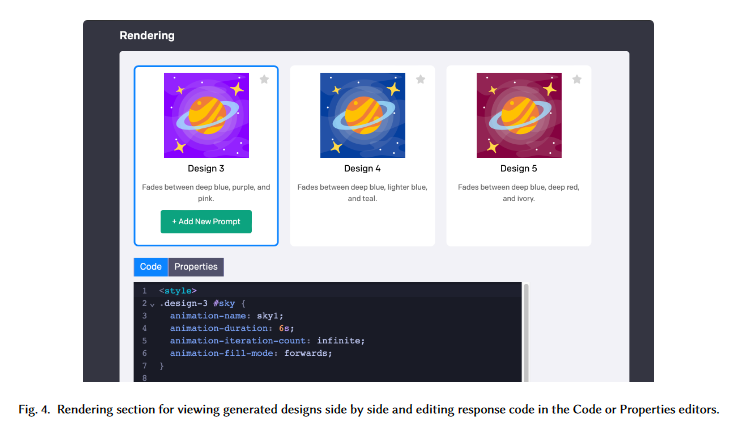This screenshot has height=439, width=746.
Task: Favorite Design 5 with its star icon
Action: [x=576, y=79]
